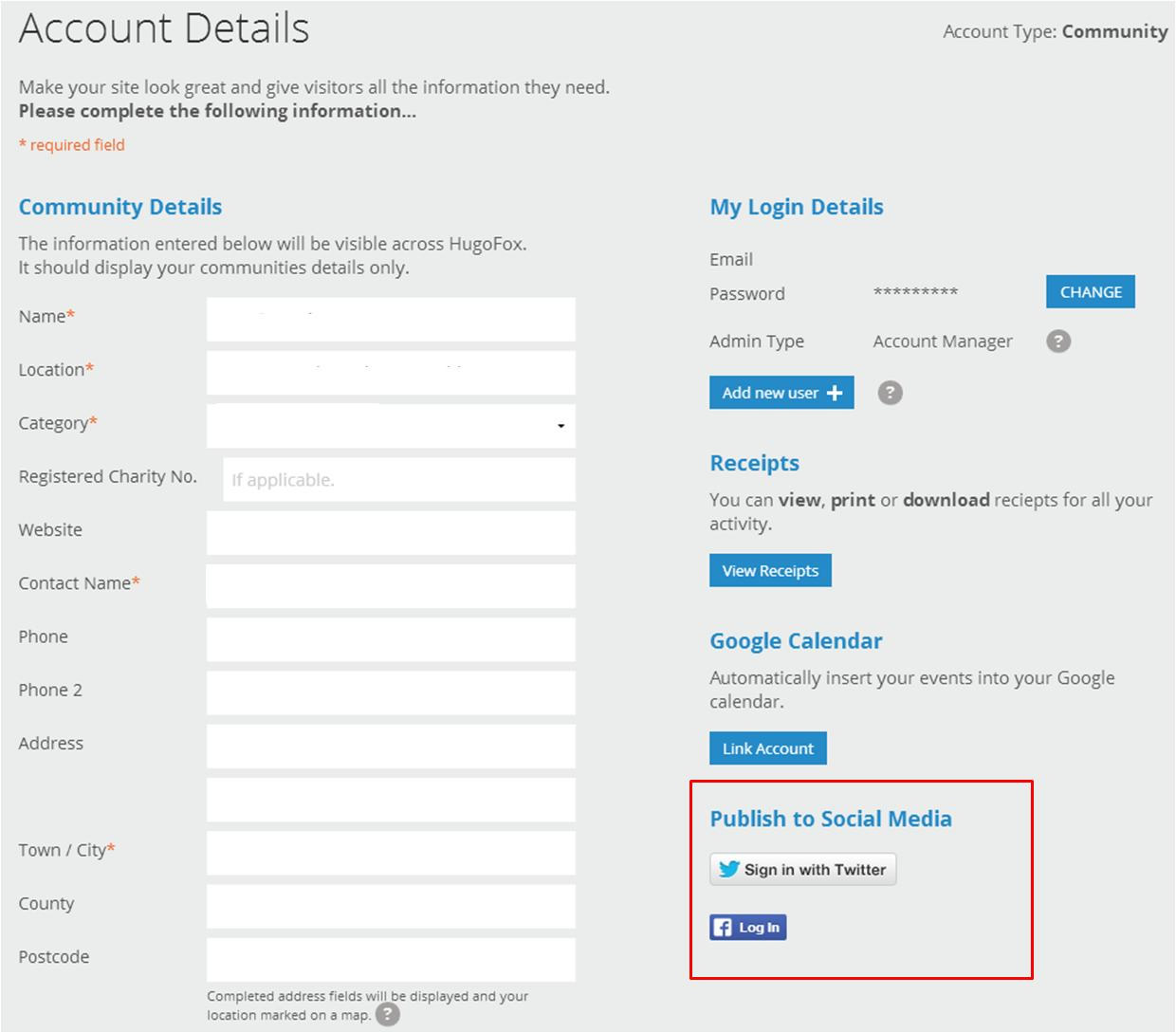Screen dimensions: 1176x1033
Task: Open View Receipts
Action: pos(770,570)
